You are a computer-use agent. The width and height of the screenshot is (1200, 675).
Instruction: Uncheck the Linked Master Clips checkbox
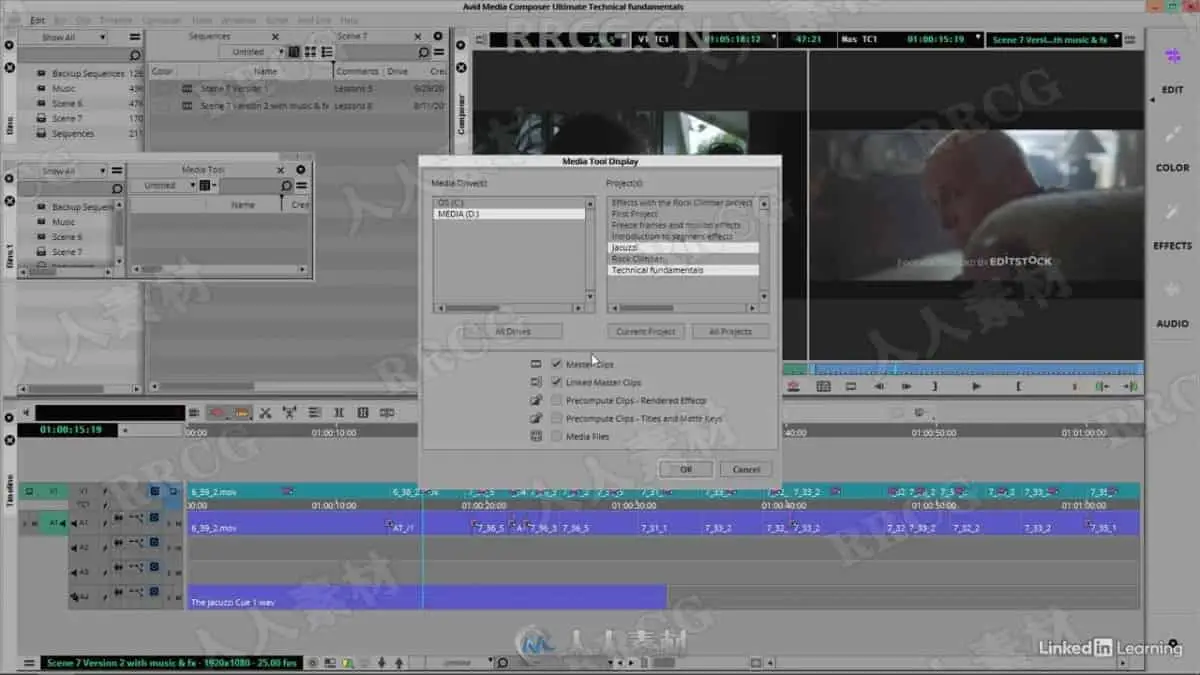[x=557, y=382]
